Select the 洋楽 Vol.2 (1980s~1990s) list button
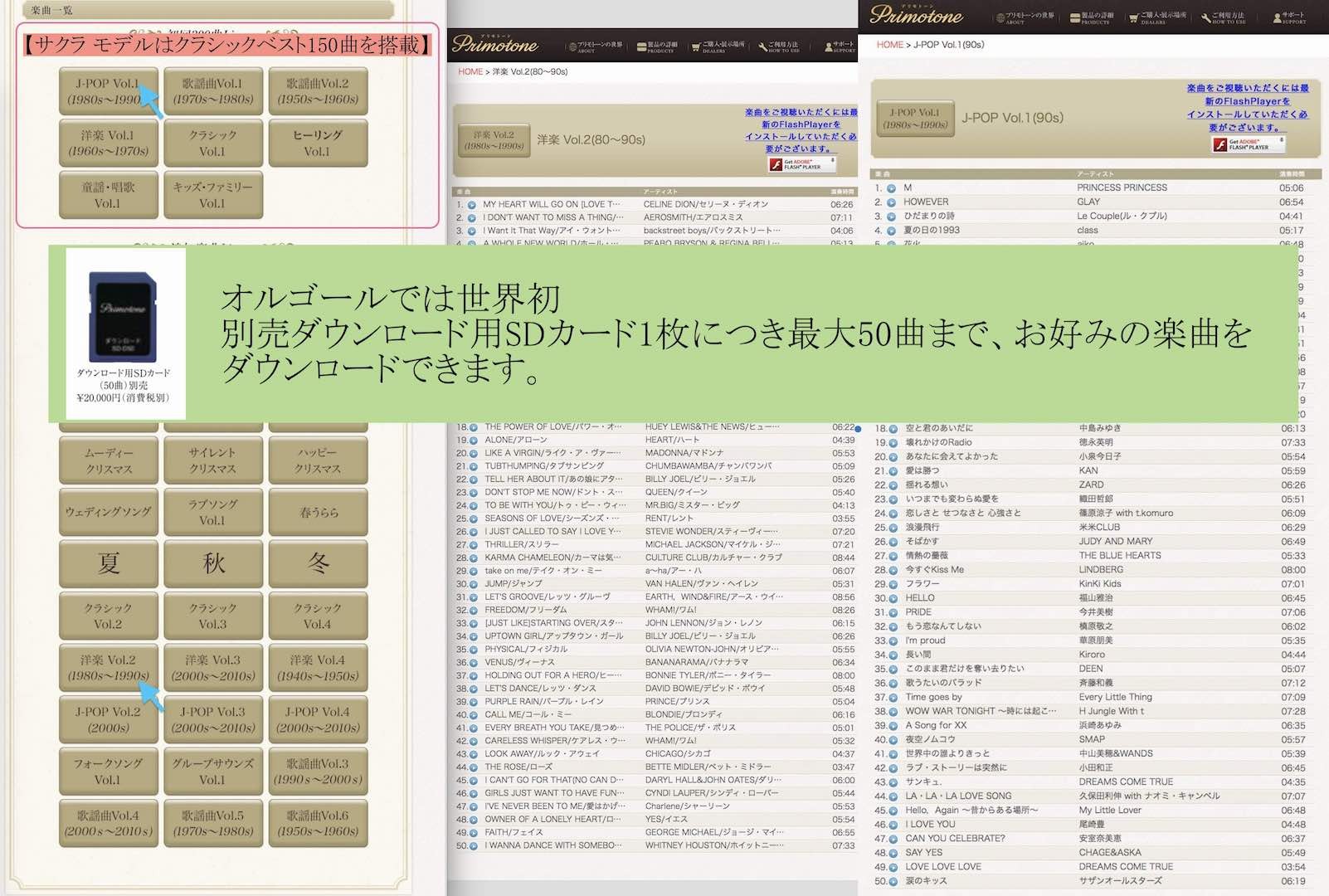The width and height of the screenshot is (1329, 896). pos(109,668)
